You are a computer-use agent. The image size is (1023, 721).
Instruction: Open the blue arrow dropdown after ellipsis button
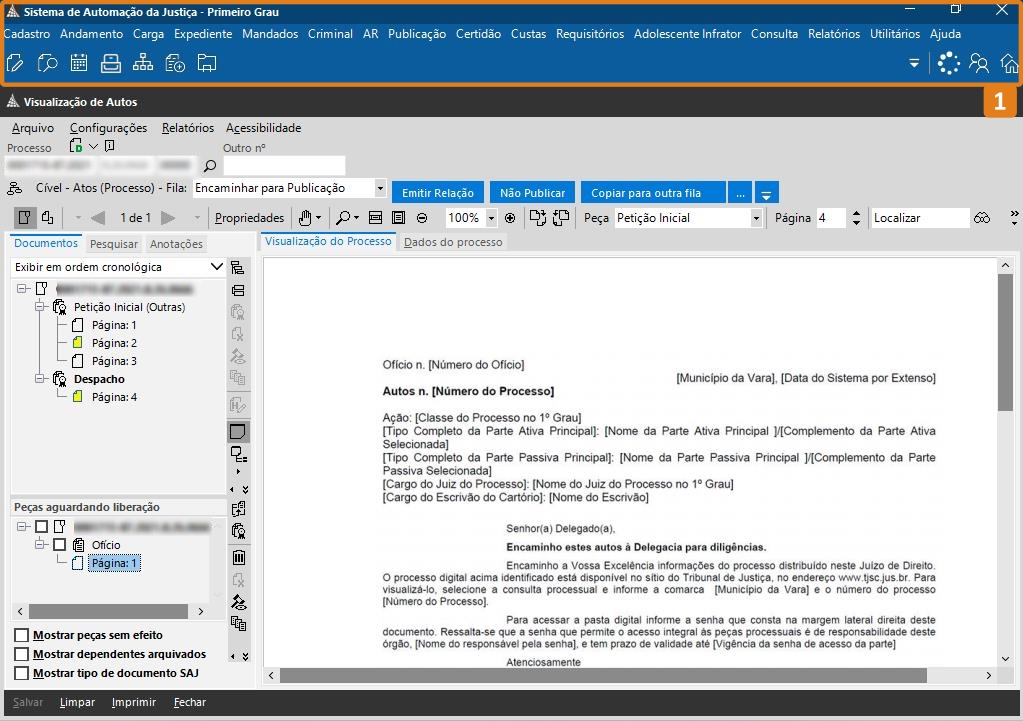pyautogui.click(x=767, y=193)
